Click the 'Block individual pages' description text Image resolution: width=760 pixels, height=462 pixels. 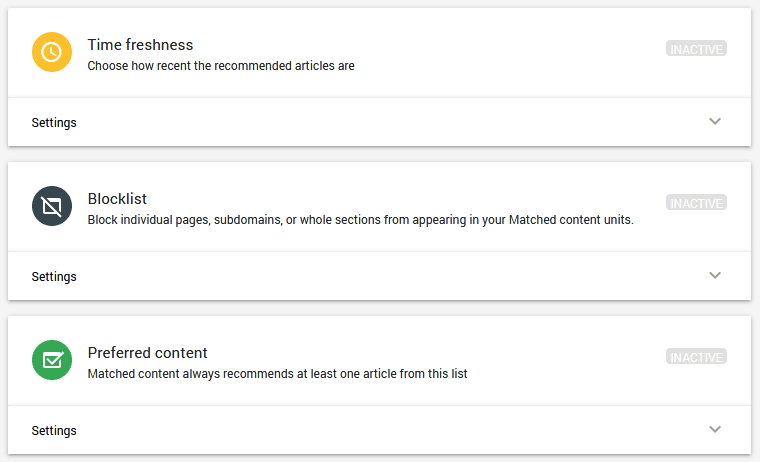(360, 220)
